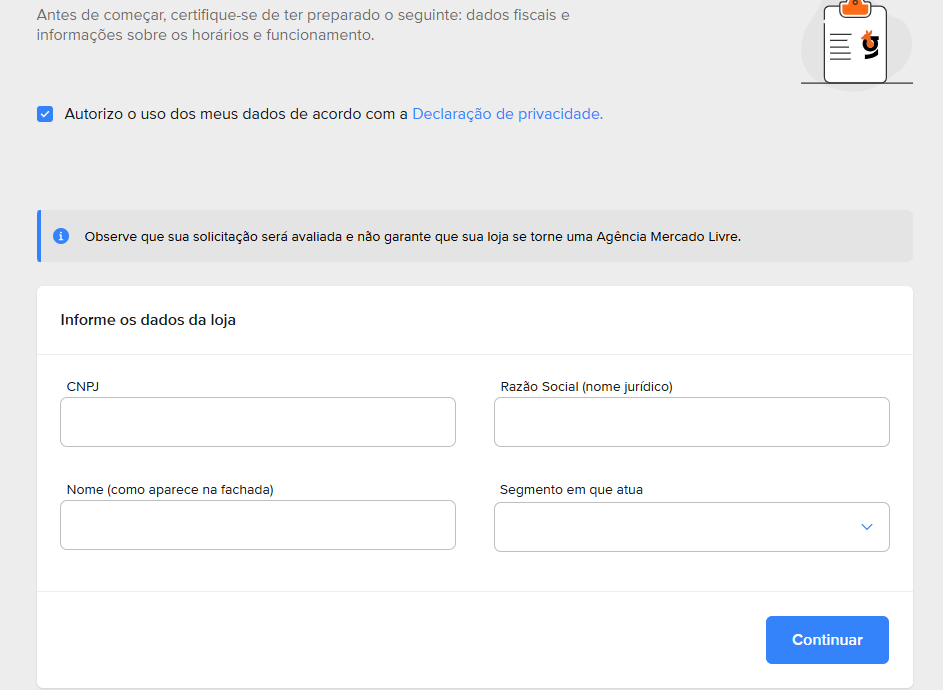Viewport: 943px width, 690px height.
Task: Click the "Informe os dados da loja" heading
Action: (x=148, y=320)
